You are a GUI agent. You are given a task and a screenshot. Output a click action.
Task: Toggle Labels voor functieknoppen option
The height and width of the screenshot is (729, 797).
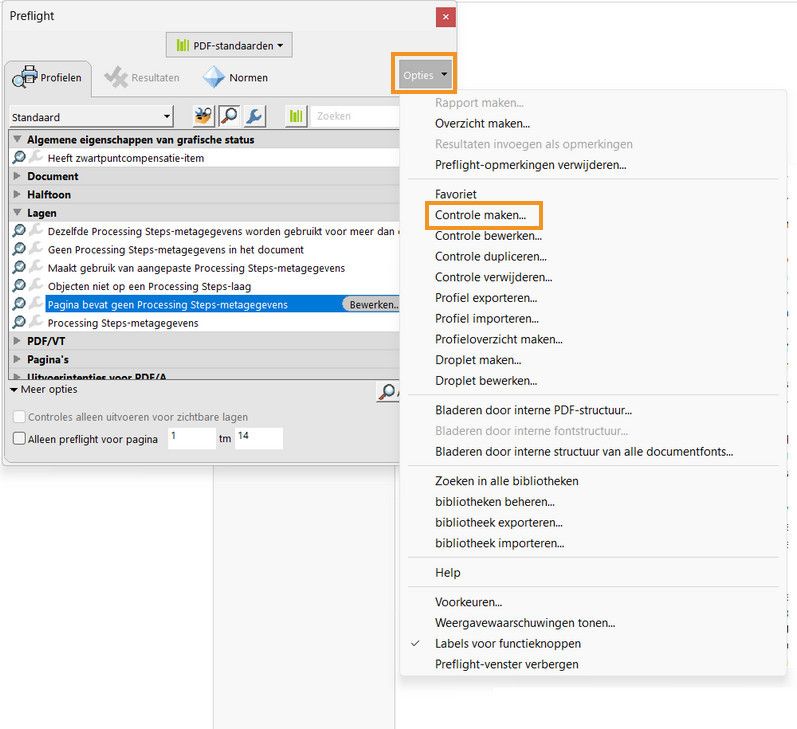507,644
